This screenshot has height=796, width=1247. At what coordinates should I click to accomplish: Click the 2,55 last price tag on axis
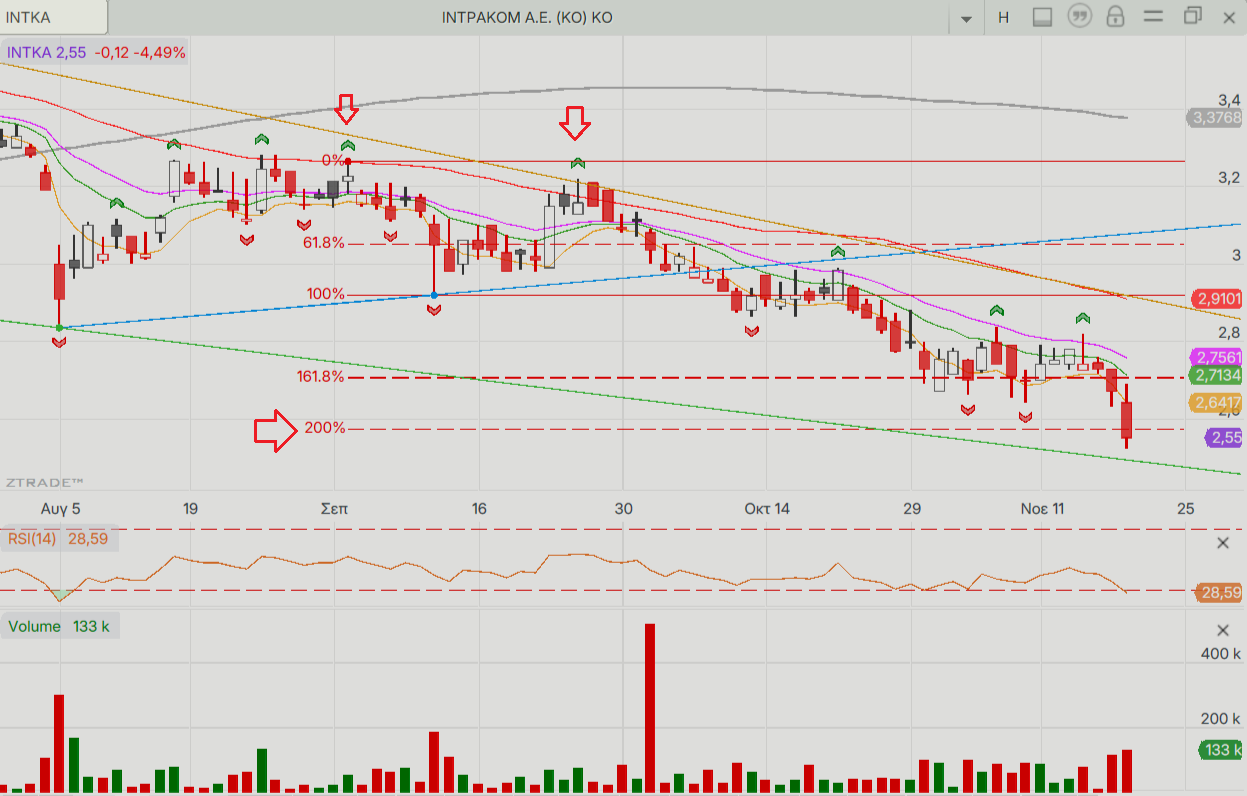1225,437
